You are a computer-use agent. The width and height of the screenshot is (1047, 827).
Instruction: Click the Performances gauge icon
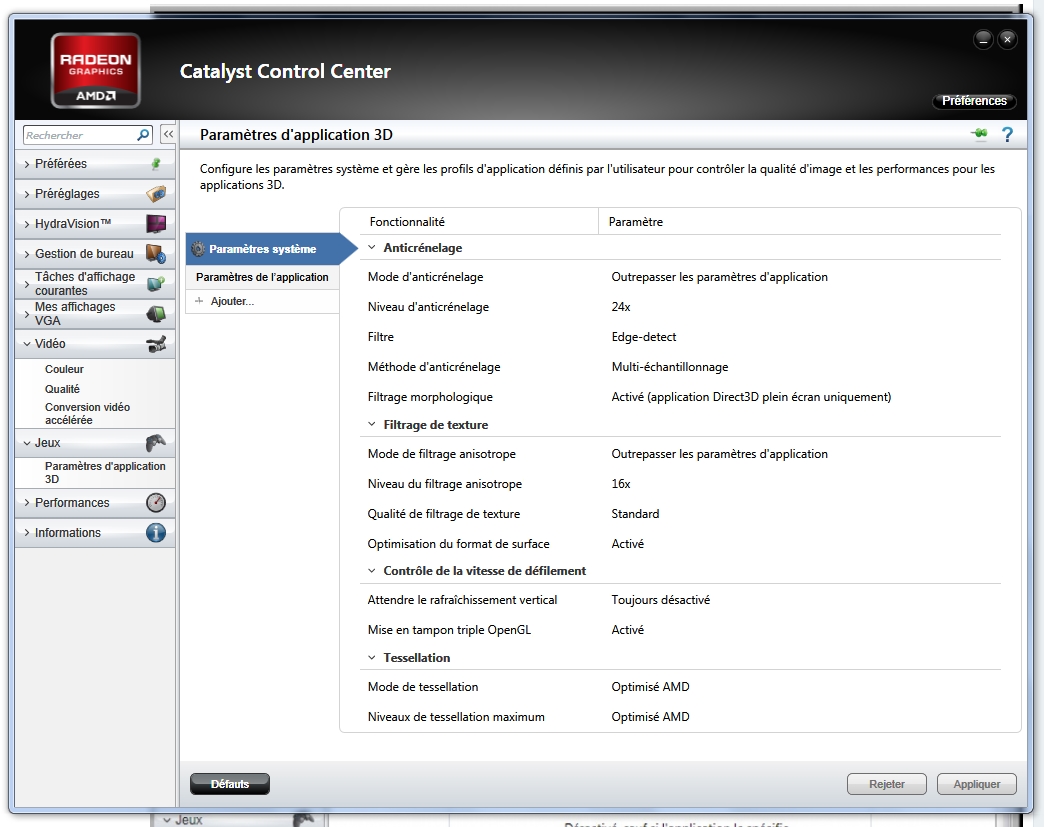coord(156,503)
